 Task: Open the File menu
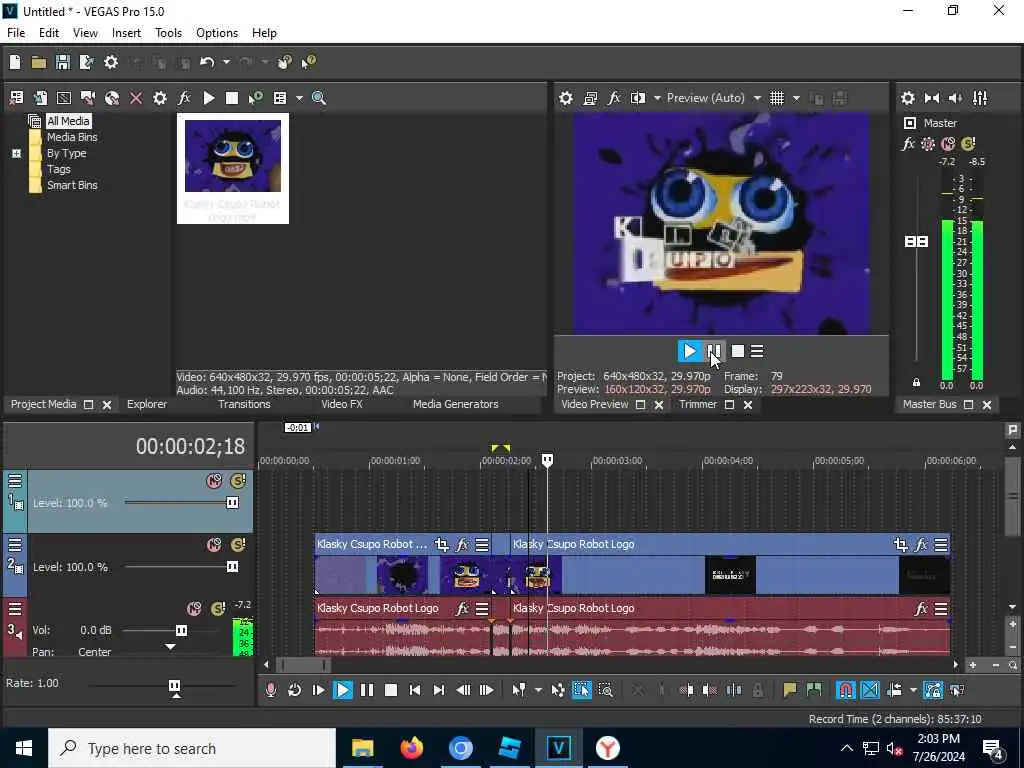click(x=16, y=33)
